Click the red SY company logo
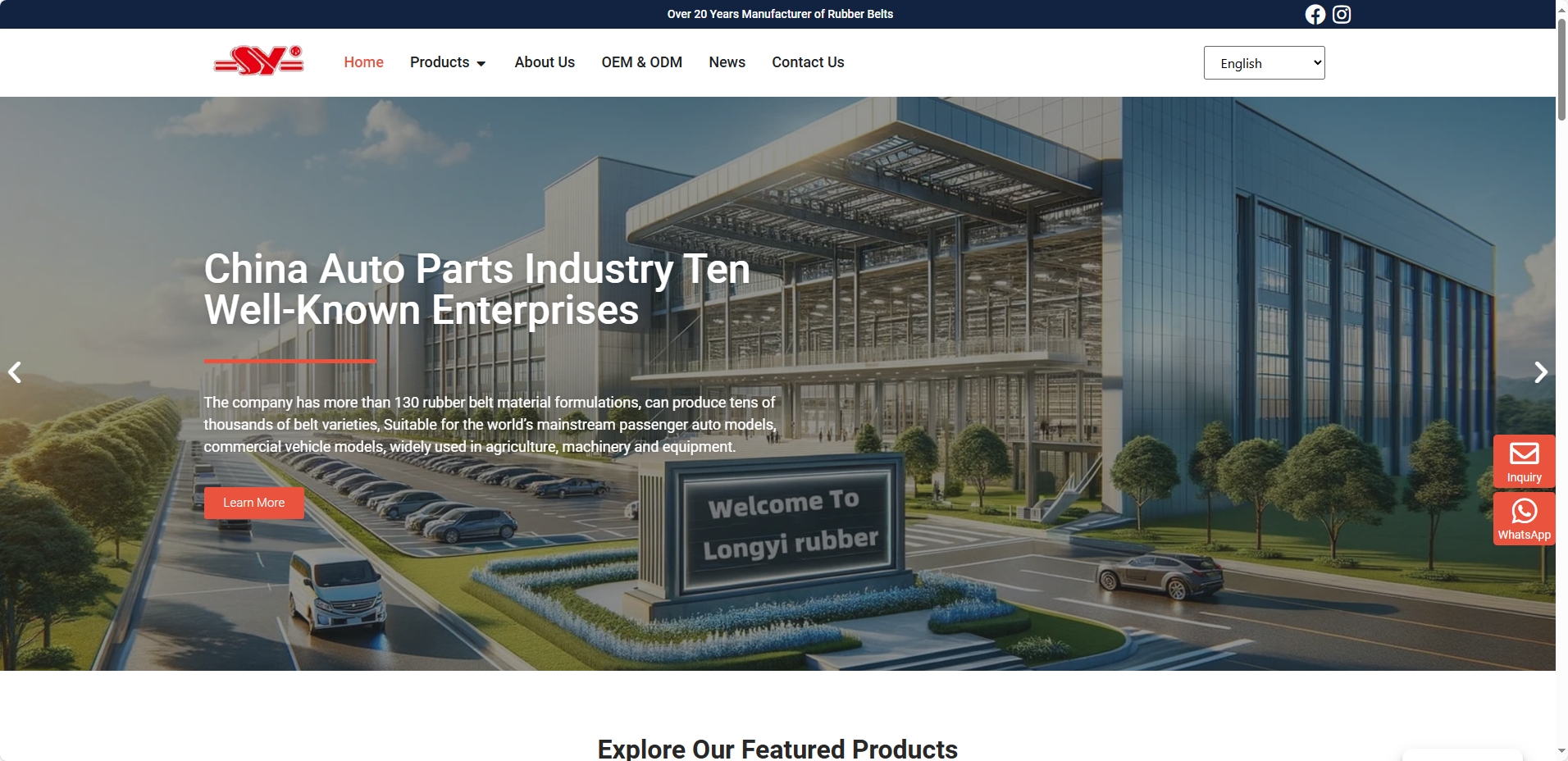The height and width of the screenshot is (761, 1568). [259, 62]
